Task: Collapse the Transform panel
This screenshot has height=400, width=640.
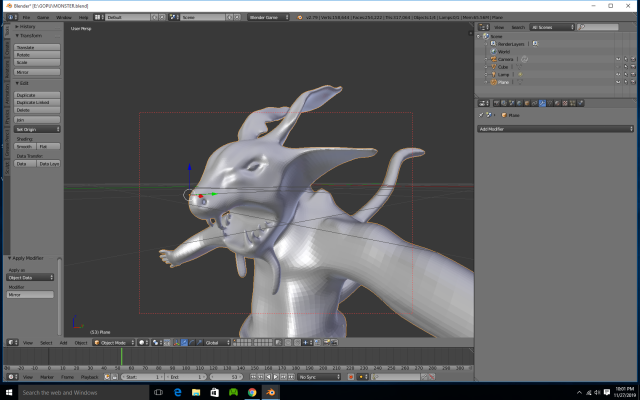Action: coord(31,36)
